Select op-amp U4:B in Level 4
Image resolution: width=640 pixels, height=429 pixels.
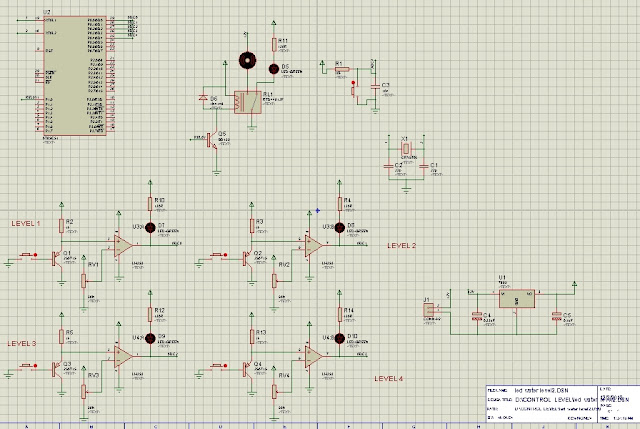pyautogui.click(x=313, y=357)
